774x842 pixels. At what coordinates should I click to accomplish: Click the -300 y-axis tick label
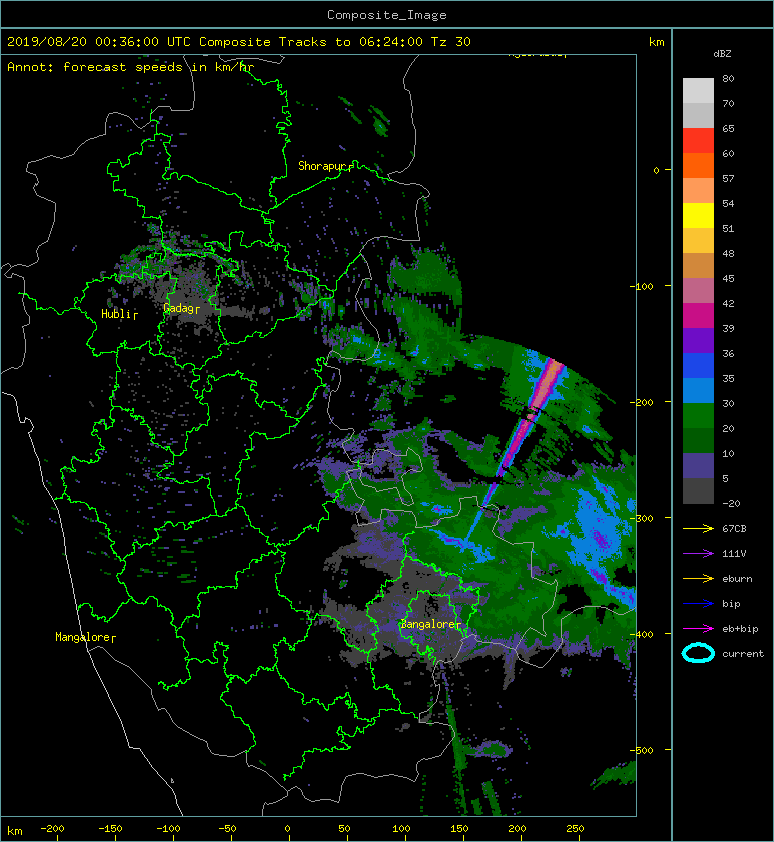point(642,518)
